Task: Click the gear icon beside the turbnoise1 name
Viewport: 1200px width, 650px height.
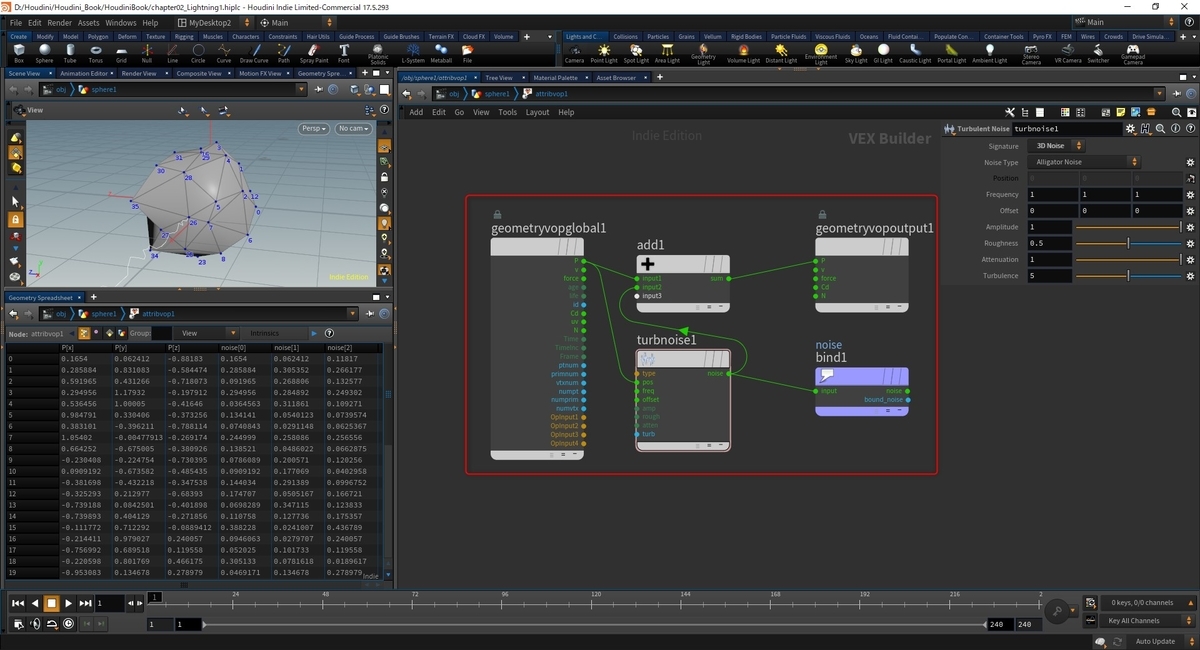Action: tap(1131, 128)
